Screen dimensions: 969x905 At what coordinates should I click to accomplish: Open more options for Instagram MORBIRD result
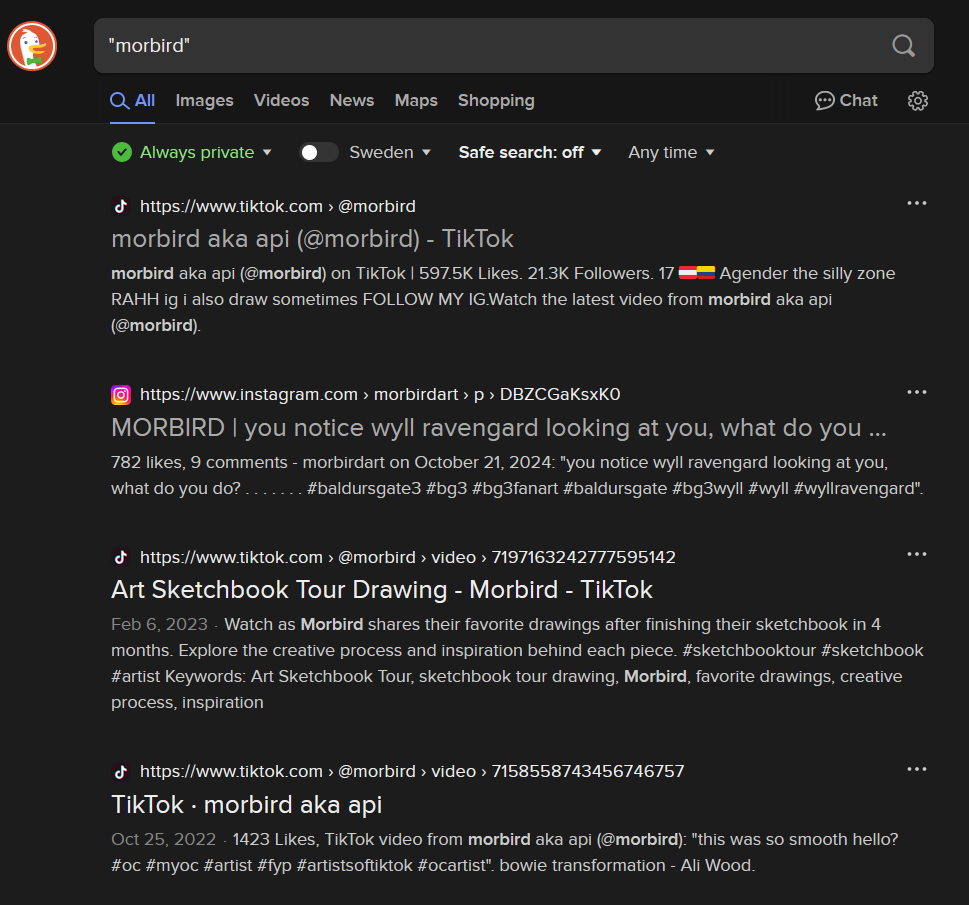[916, 392]
